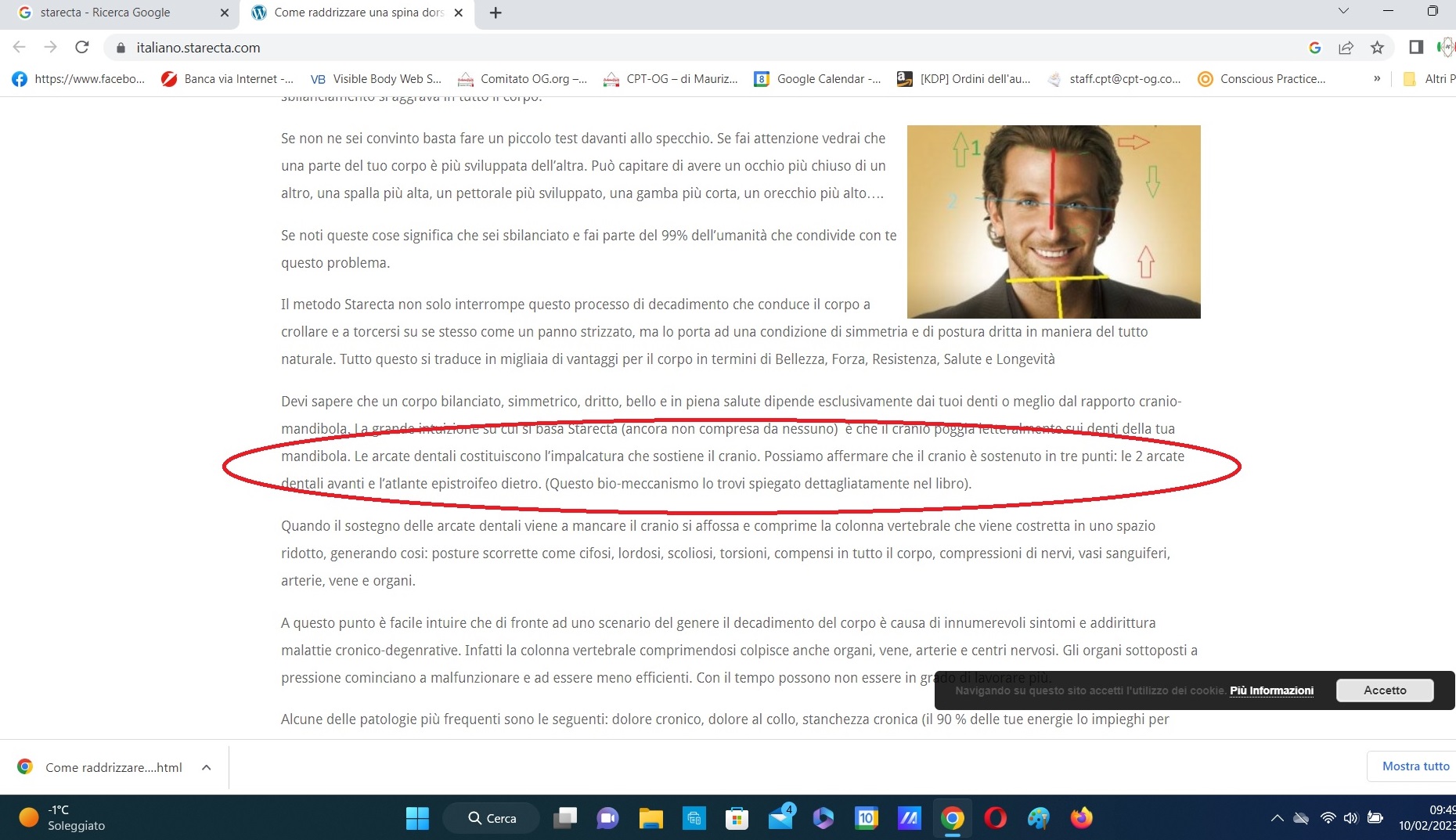The width and height of the screenshot is (1456, 840).
Task: Open Google Chrome taskbar icon
Action: click(x=953, y=818)
